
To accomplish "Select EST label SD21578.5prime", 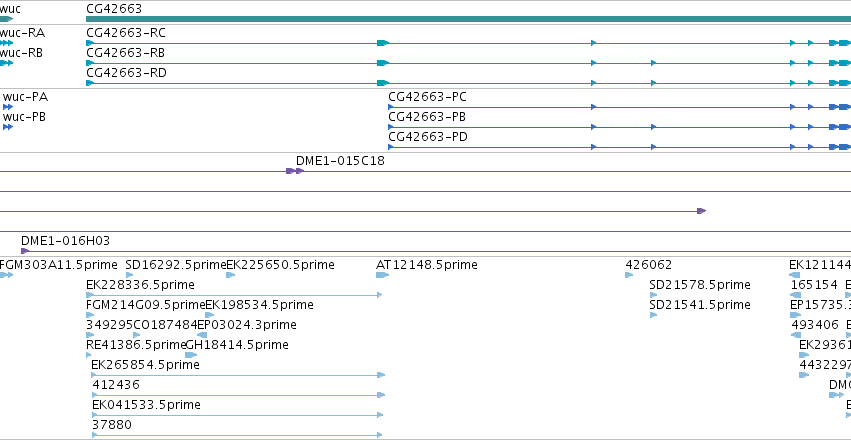I will [x=700, y=285].
